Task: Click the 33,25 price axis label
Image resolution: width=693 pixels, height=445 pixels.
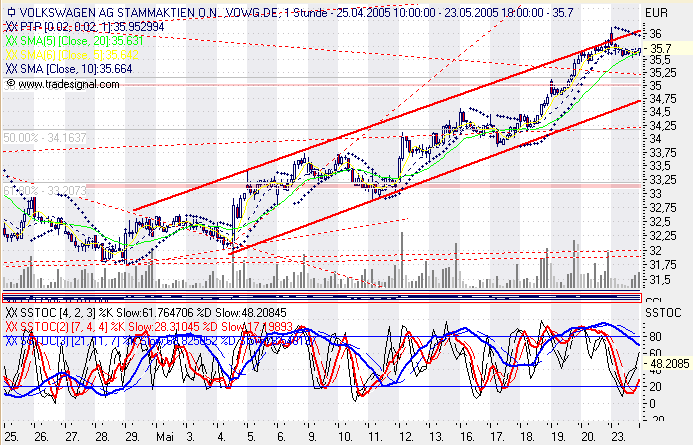Action: click(663, 180)
